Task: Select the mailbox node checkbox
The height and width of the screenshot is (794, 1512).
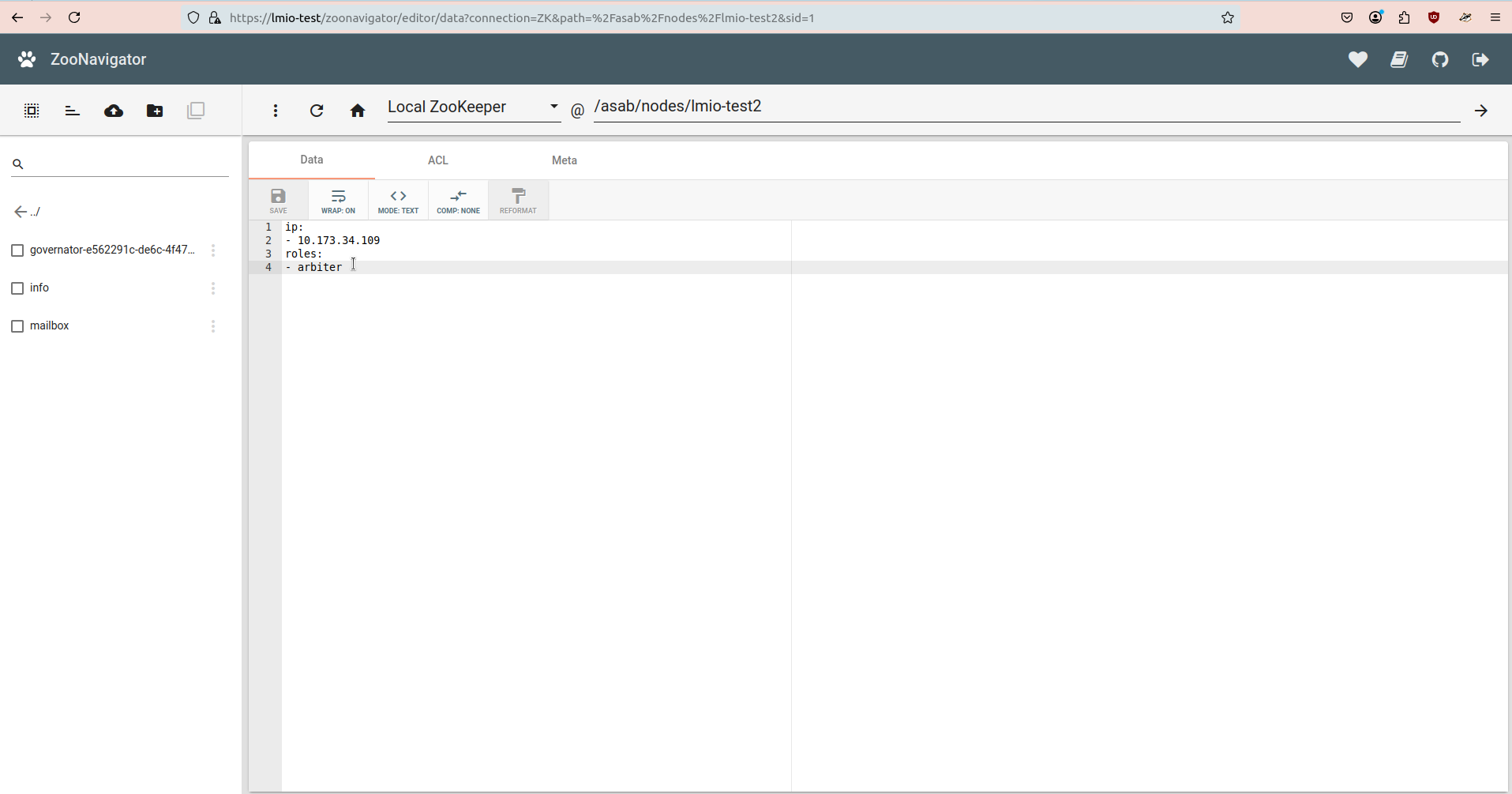Action: click(x=17, y=326)
